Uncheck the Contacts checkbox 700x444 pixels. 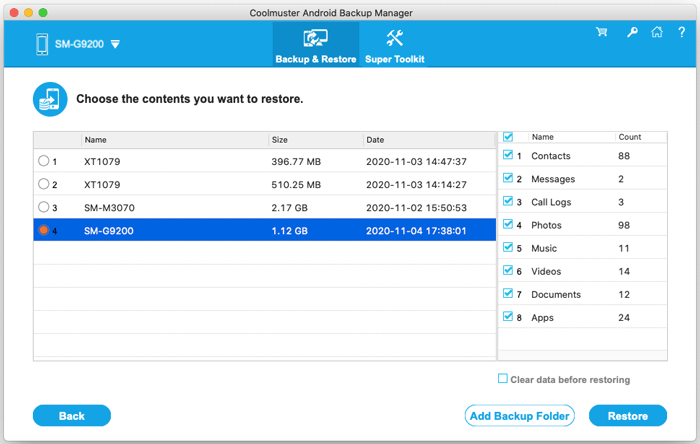pos(508,155)
